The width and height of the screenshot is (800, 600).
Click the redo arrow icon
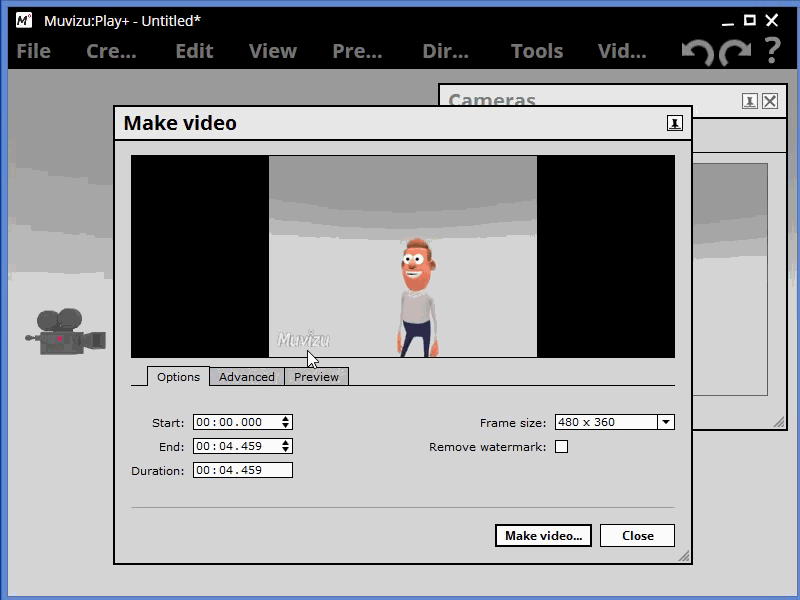735,53
